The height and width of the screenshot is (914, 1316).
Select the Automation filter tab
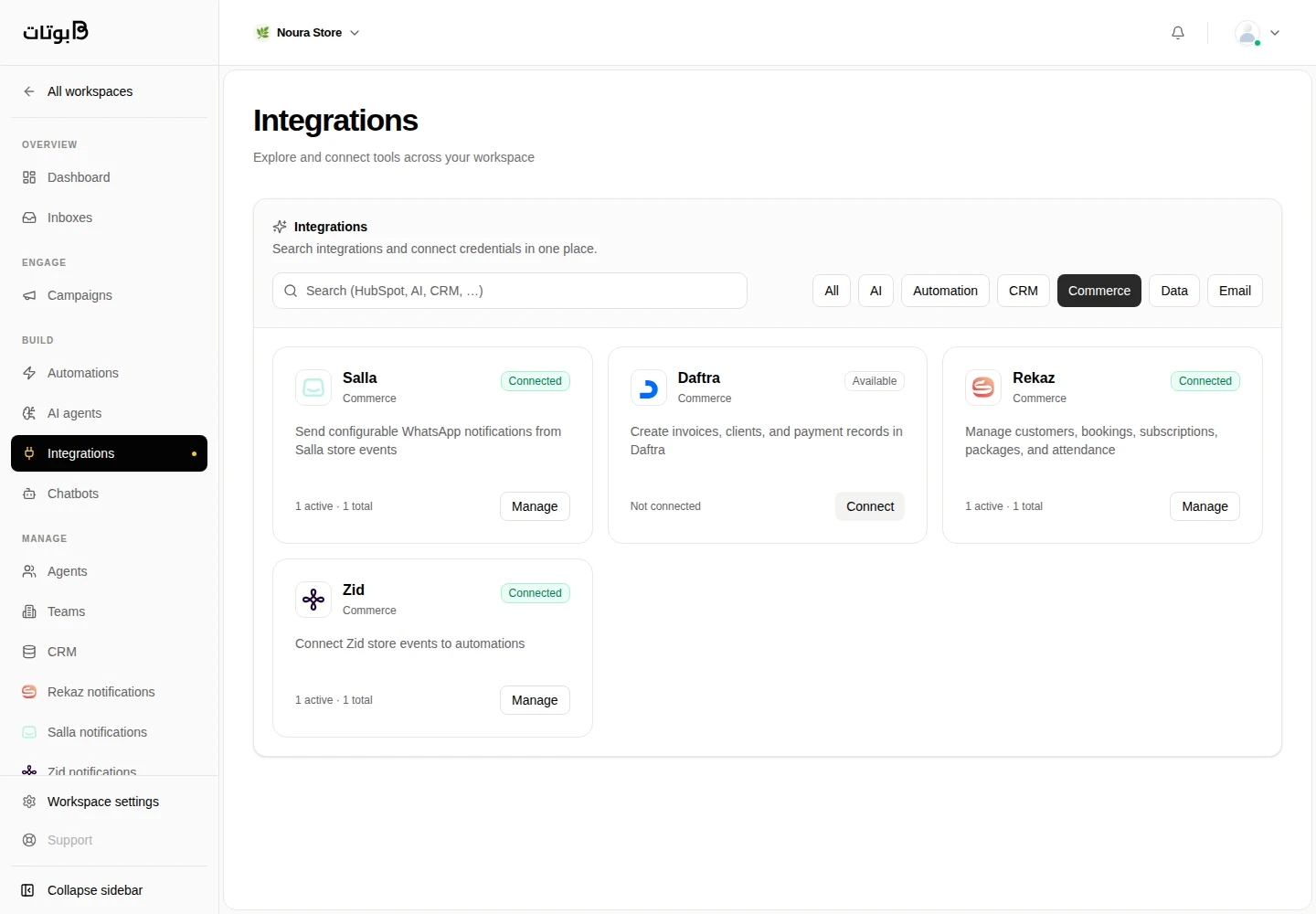pos(945,291)
